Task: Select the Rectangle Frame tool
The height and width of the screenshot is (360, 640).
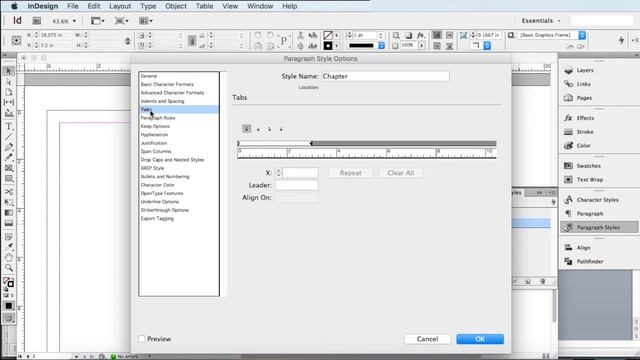Action: 9,168
